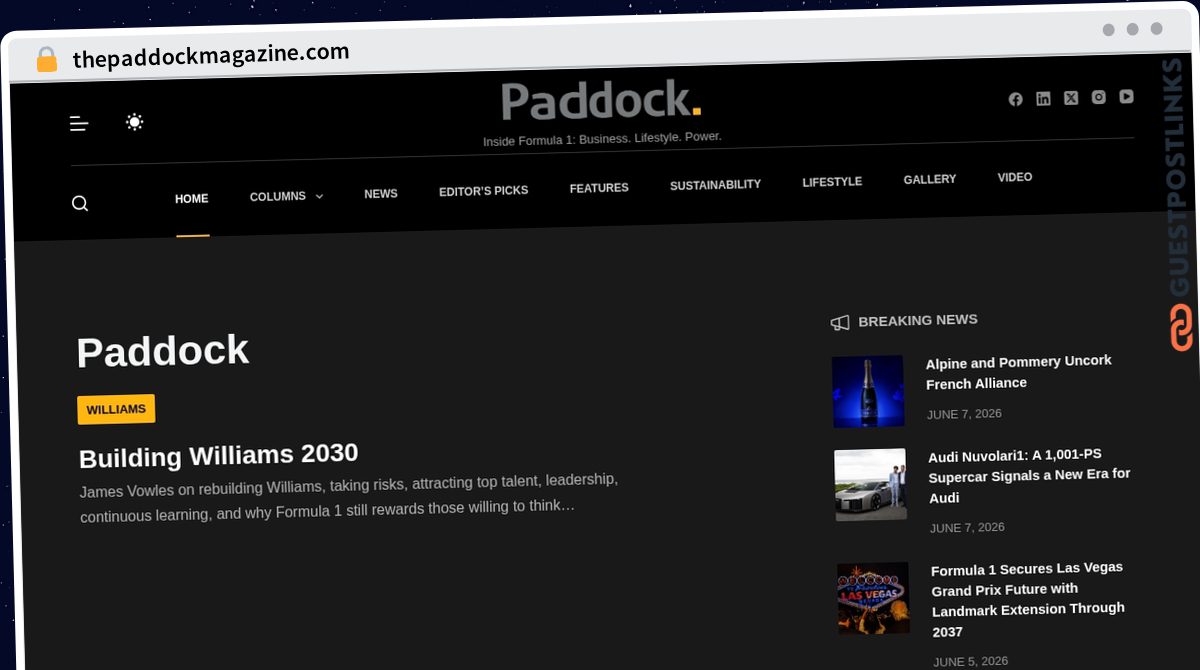Select the Home menu item

(x=192, y=199)
